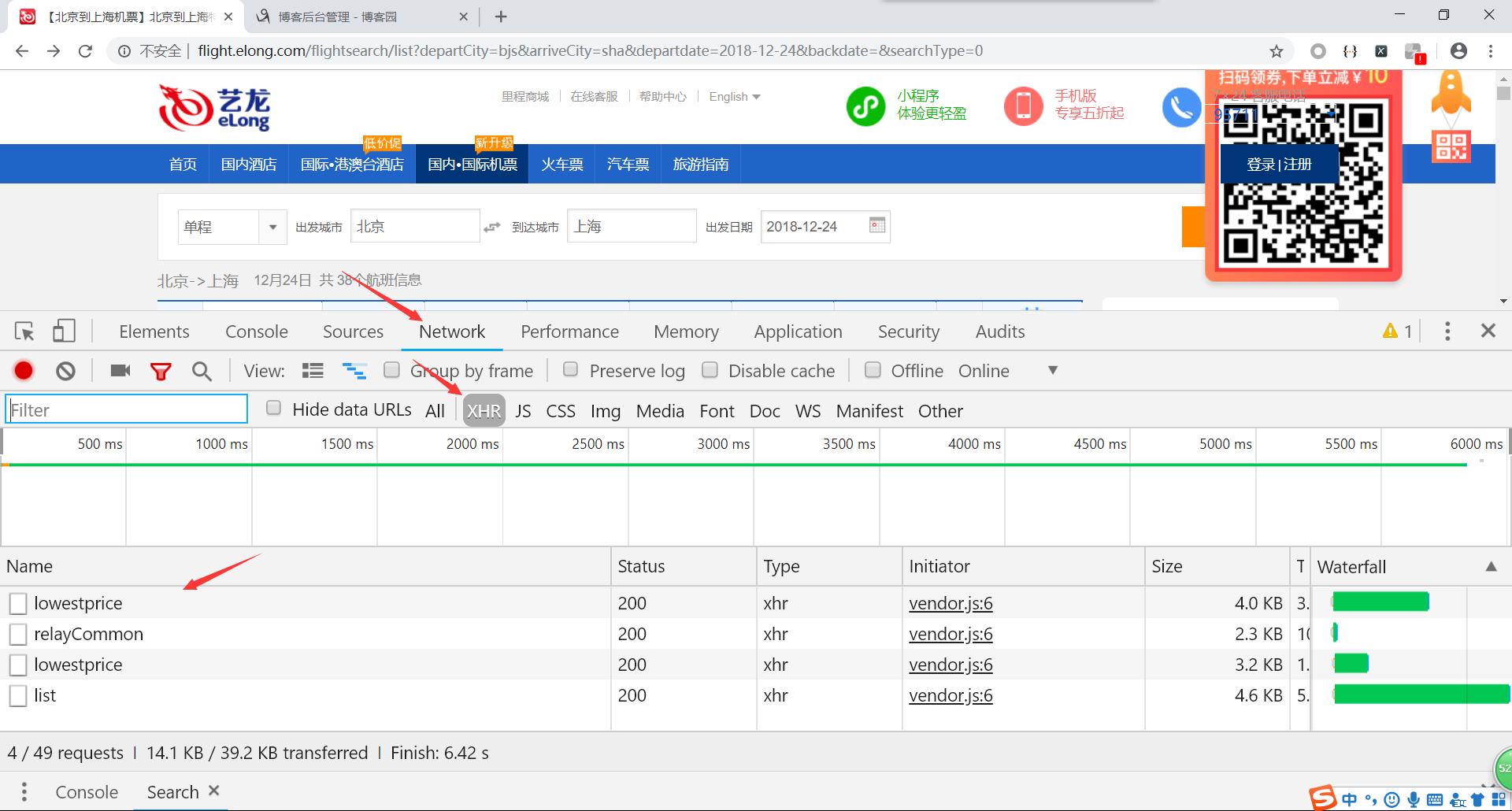
Task: Switch to the Sources panel
Action: 353,331
